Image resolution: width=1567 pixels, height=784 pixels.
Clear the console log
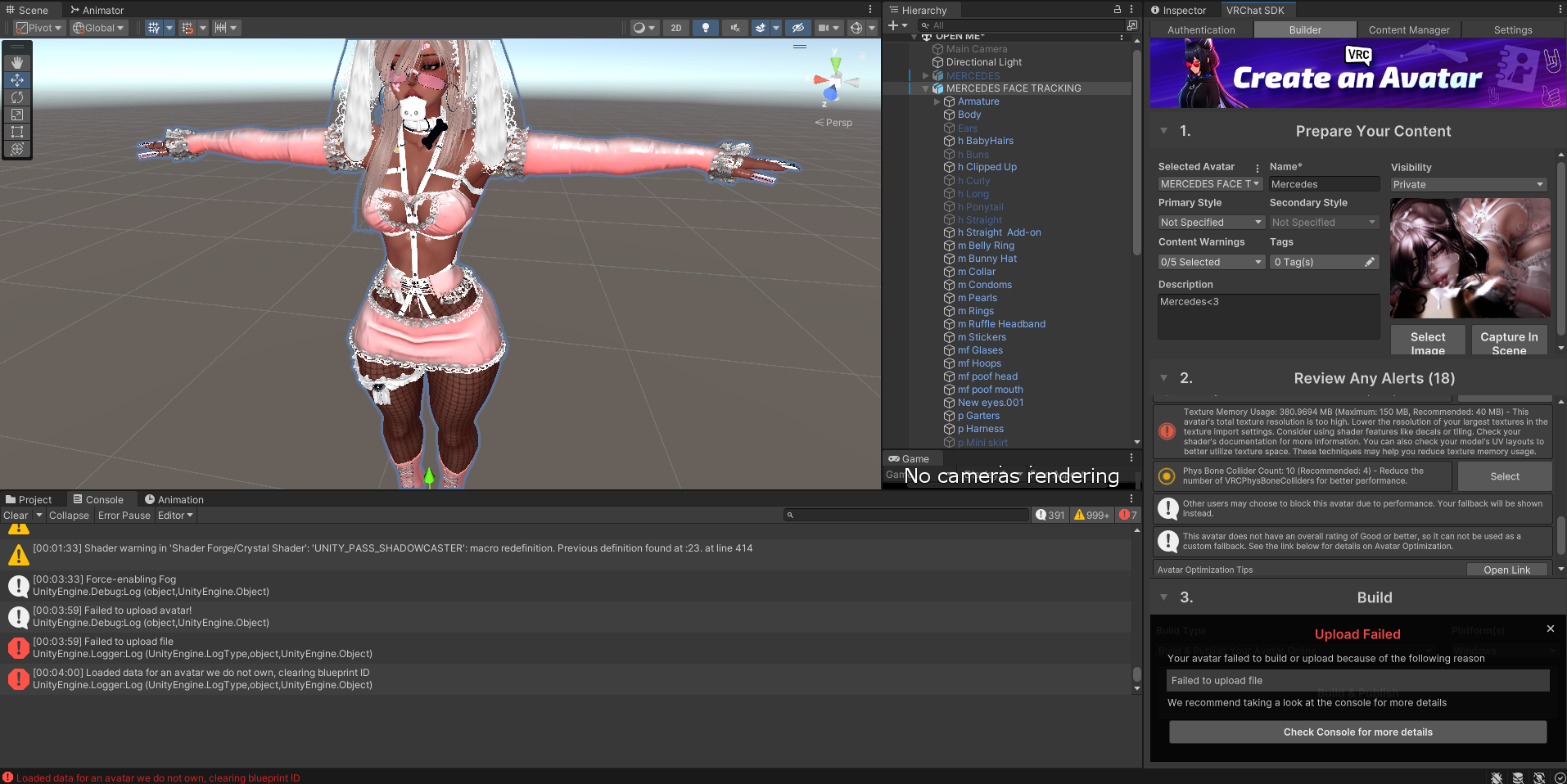click(x=16, y=516)
